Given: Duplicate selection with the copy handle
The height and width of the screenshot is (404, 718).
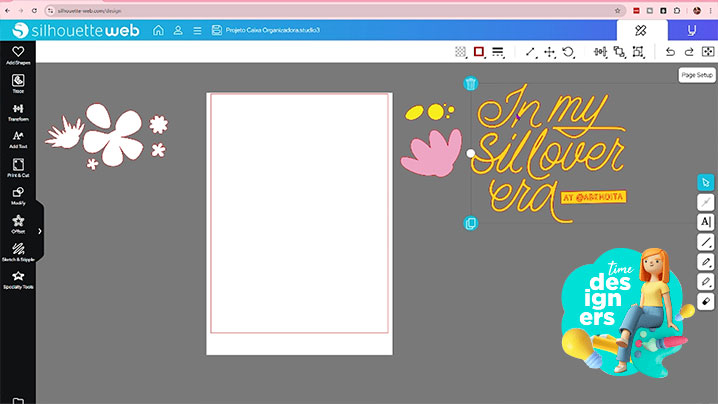Looking at the screenshot, I should pyautogui.click(x=471, y=222).
